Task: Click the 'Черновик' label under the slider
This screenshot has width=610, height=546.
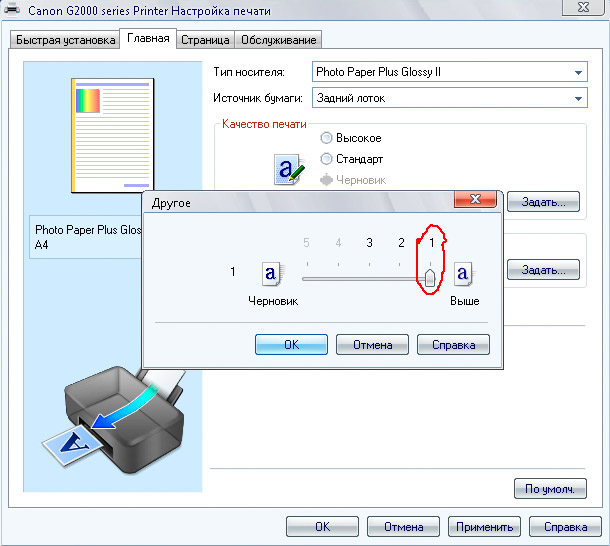Action: pyautogui.click(x=273, y=301)
